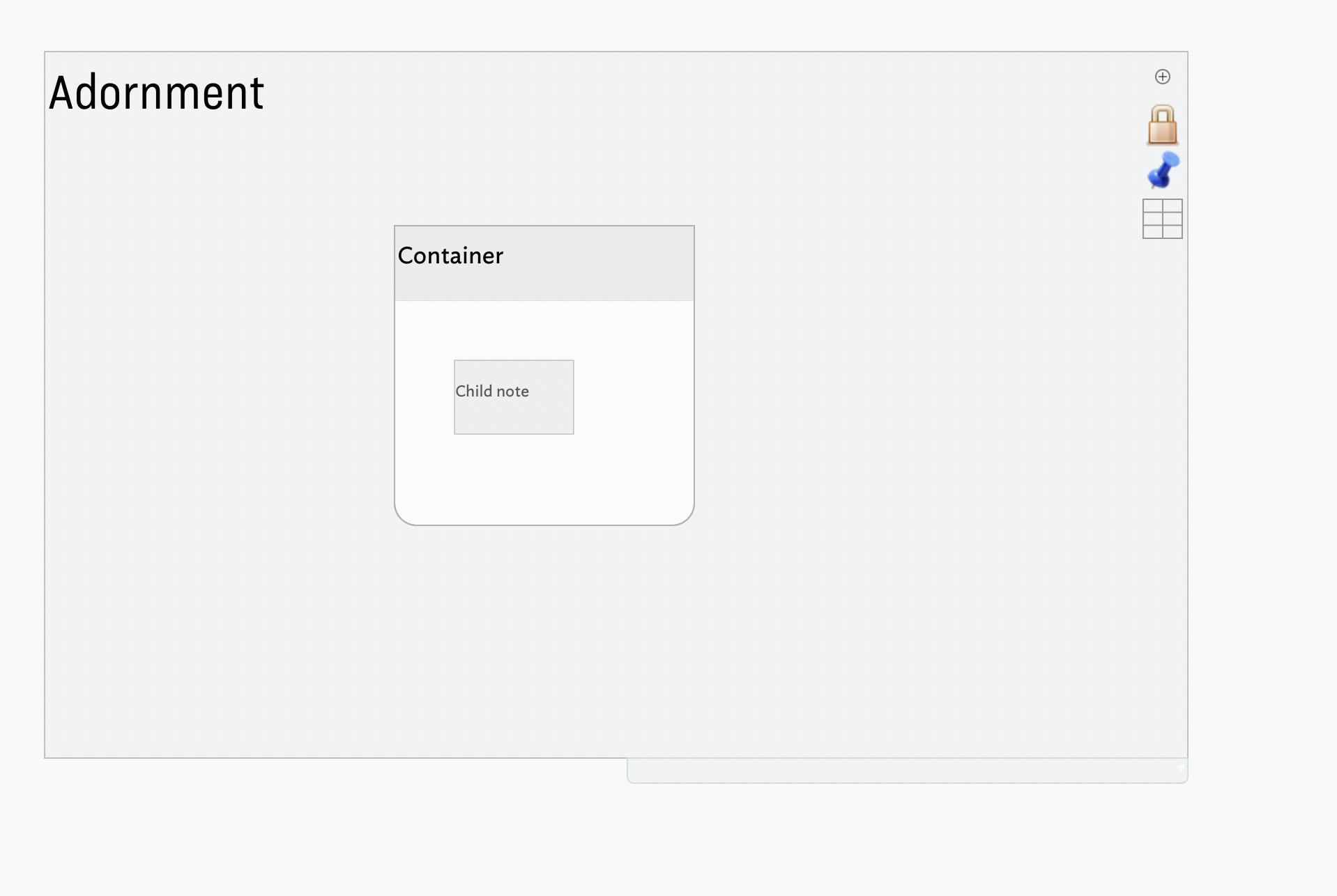The image size is (1337, 896).
Task: Click the 'Container' title label
Action: [x=450, y=256]
